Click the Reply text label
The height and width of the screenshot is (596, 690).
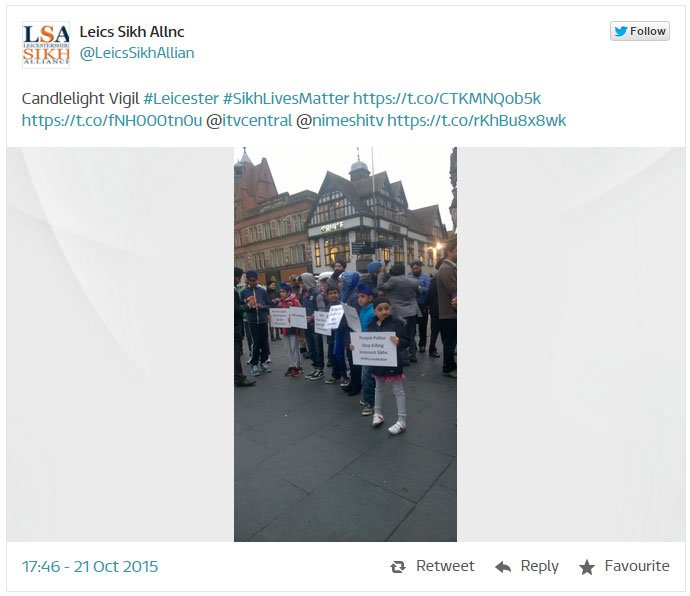click(x=540, y=567)
